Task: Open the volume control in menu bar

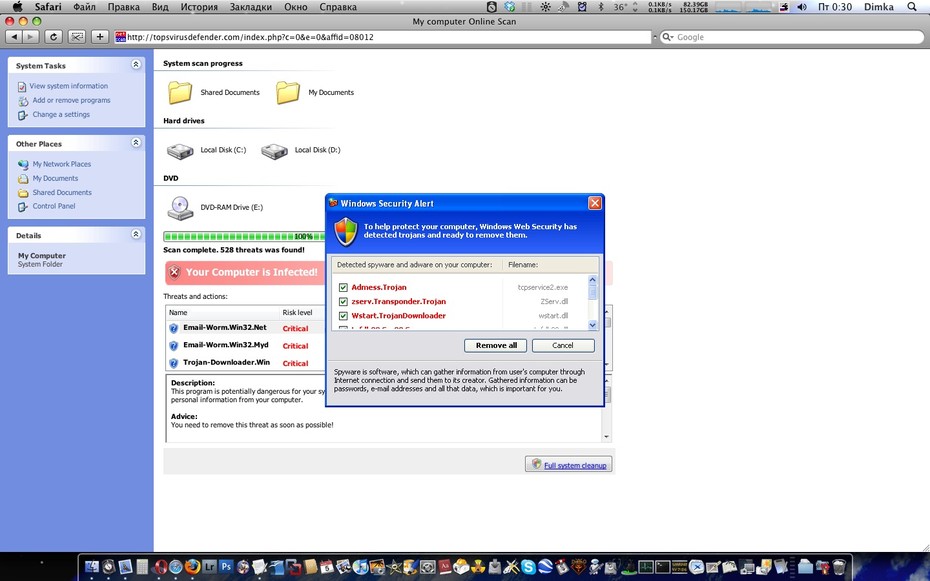Action: (x=802, y=7)
